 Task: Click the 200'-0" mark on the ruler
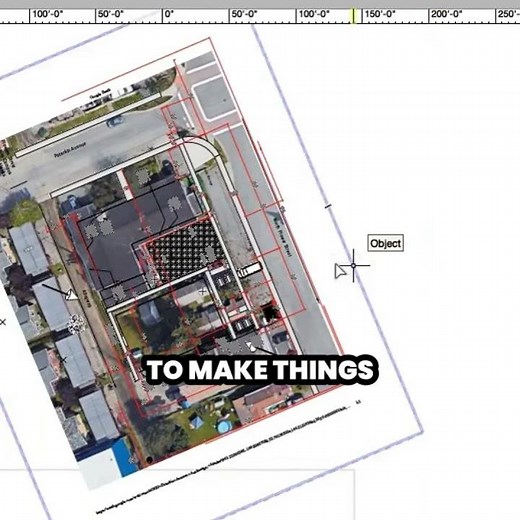coord(447,14)
